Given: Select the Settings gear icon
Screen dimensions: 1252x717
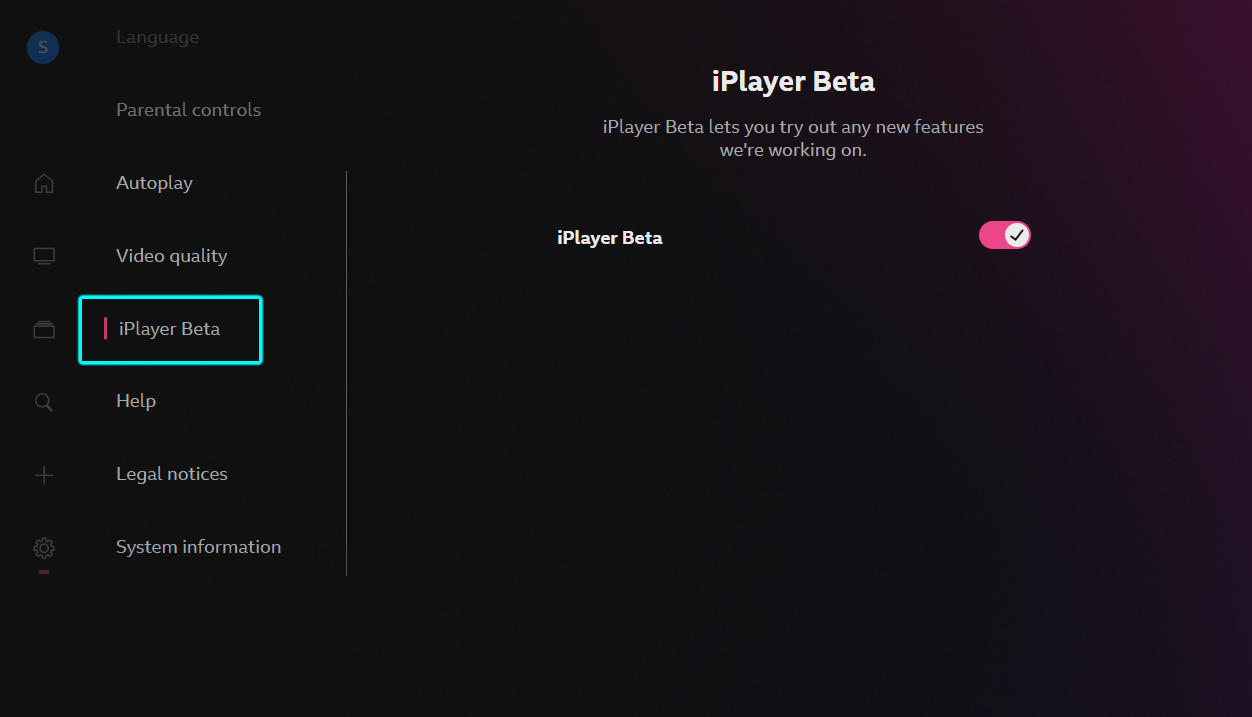Looking at the screenshot, I should [44, 548].
